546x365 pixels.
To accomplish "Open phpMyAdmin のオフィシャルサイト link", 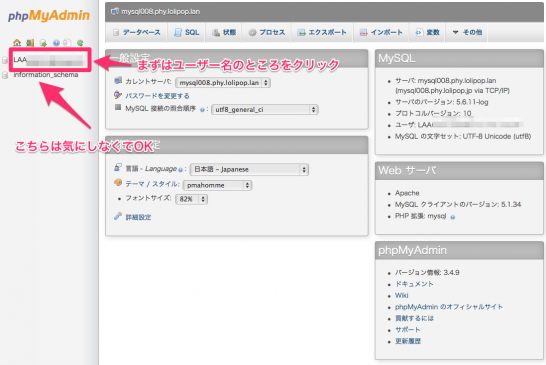I will [449, 307].
